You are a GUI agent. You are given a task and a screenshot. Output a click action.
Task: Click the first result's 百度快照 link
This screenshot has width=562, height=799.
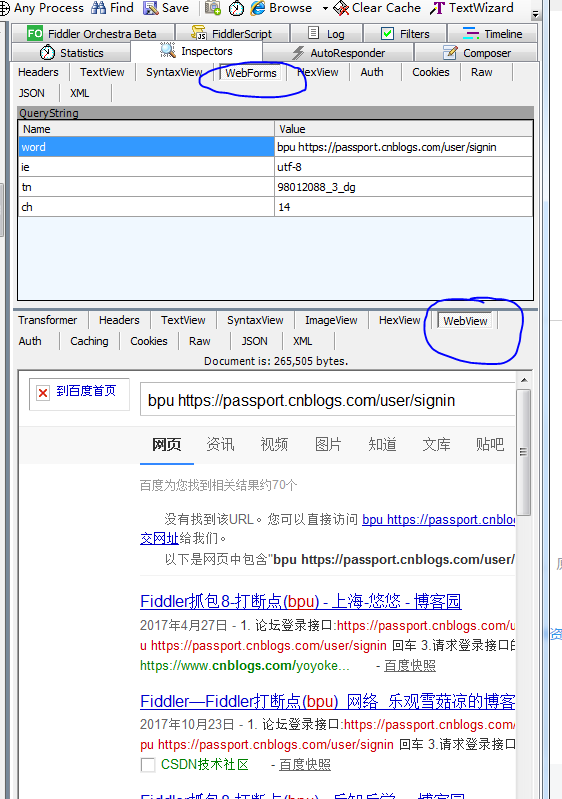pyautogui.click(x=410, y=666)
